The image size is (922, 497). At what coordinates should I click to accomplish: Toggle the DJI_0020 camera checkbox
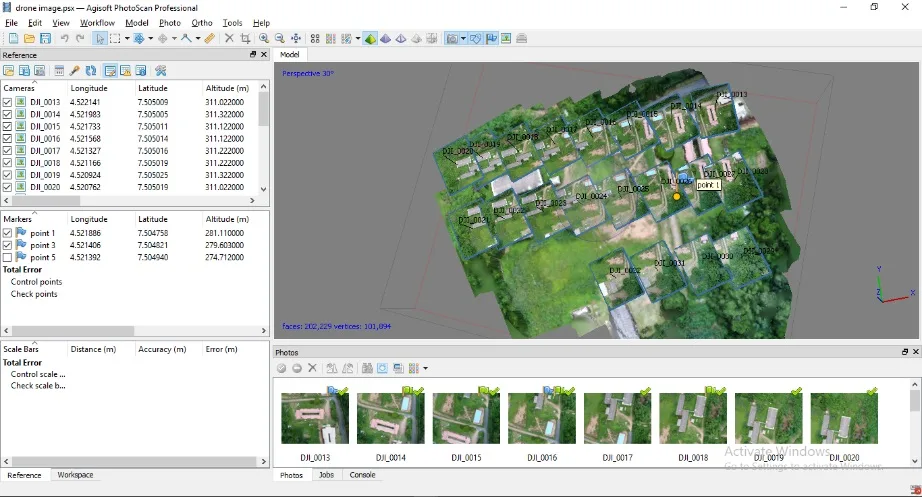click(x=7, y=187)
